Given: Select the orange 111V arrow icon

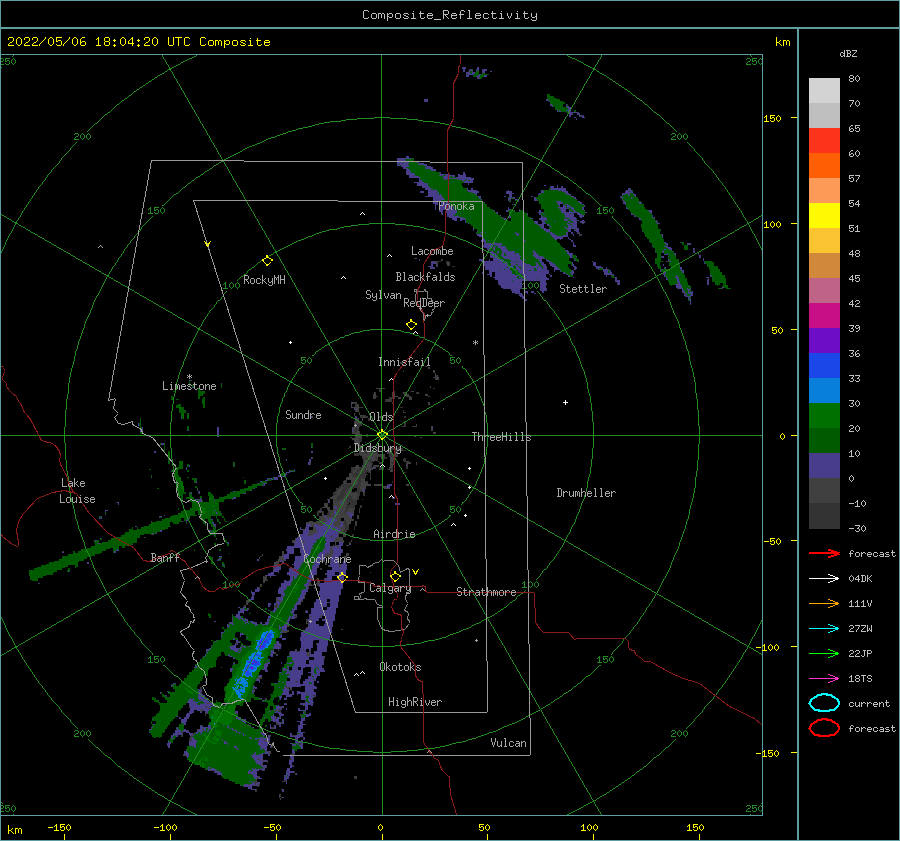Looking at the screenshot, I should pyautogui.click(x=824, y=603).
